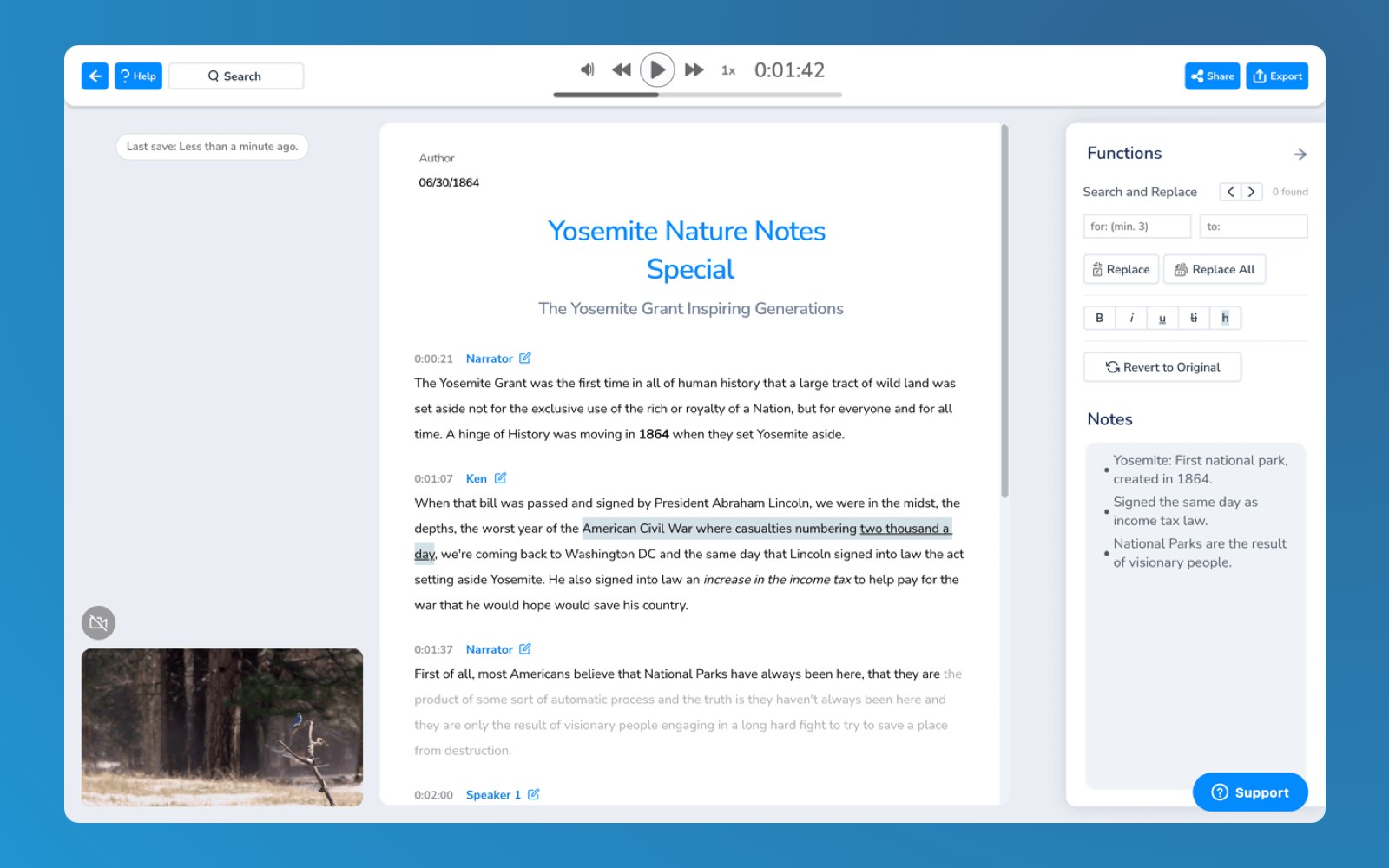Viewport: 1389px width, 868px height.
Task: Edit speaker icon next to Ken
Action: point(500,477)
